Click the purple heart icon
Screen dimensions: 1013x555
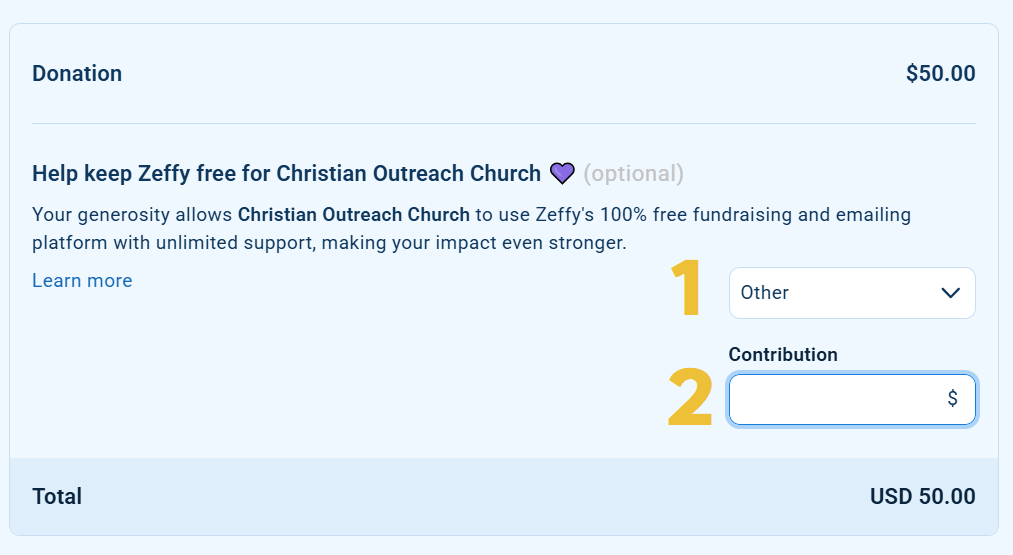click(563, 174)
